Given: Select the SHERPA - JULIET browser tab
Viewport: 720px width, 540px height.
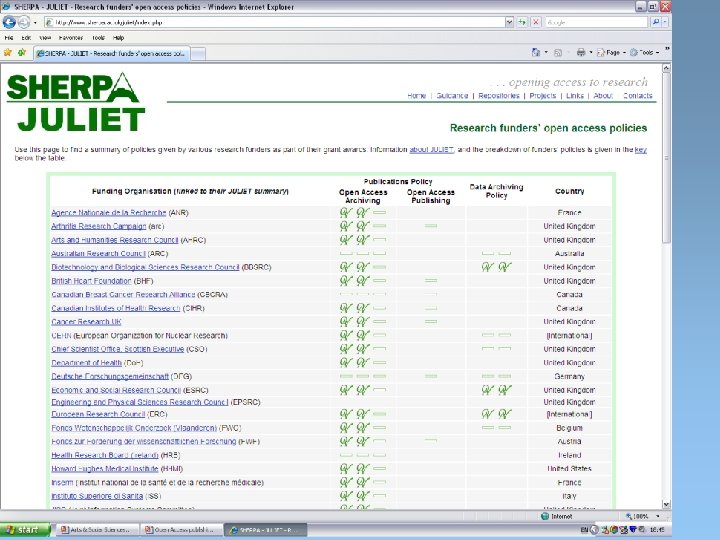Looking at the screenshot, I should click(112, 53).
